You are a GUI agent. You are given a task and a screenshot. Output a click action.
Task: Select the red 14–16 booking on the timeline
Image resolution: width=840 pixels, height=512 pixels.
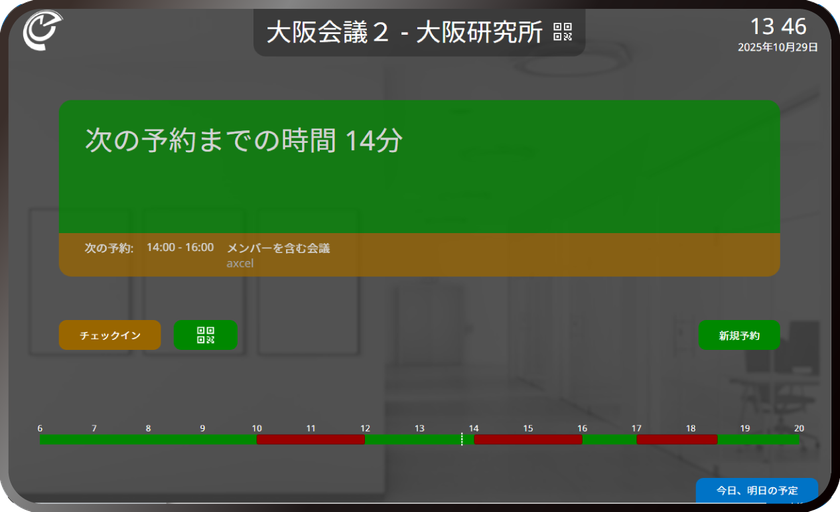tap(528, 440)
